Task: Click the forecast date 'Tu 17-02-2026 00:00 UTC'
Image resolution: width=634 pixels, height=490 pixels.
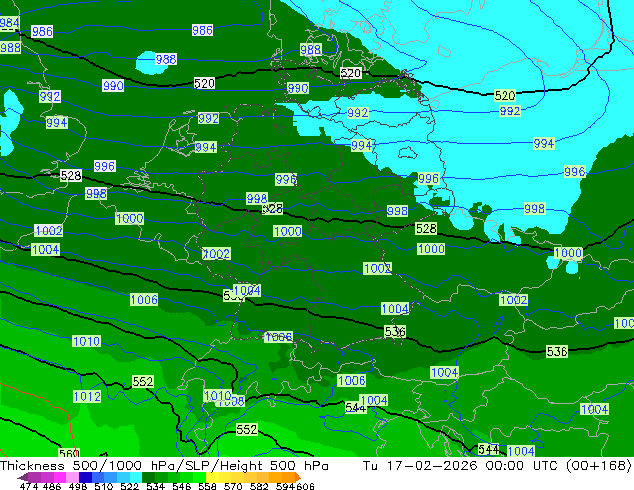Action: (462, 466)
